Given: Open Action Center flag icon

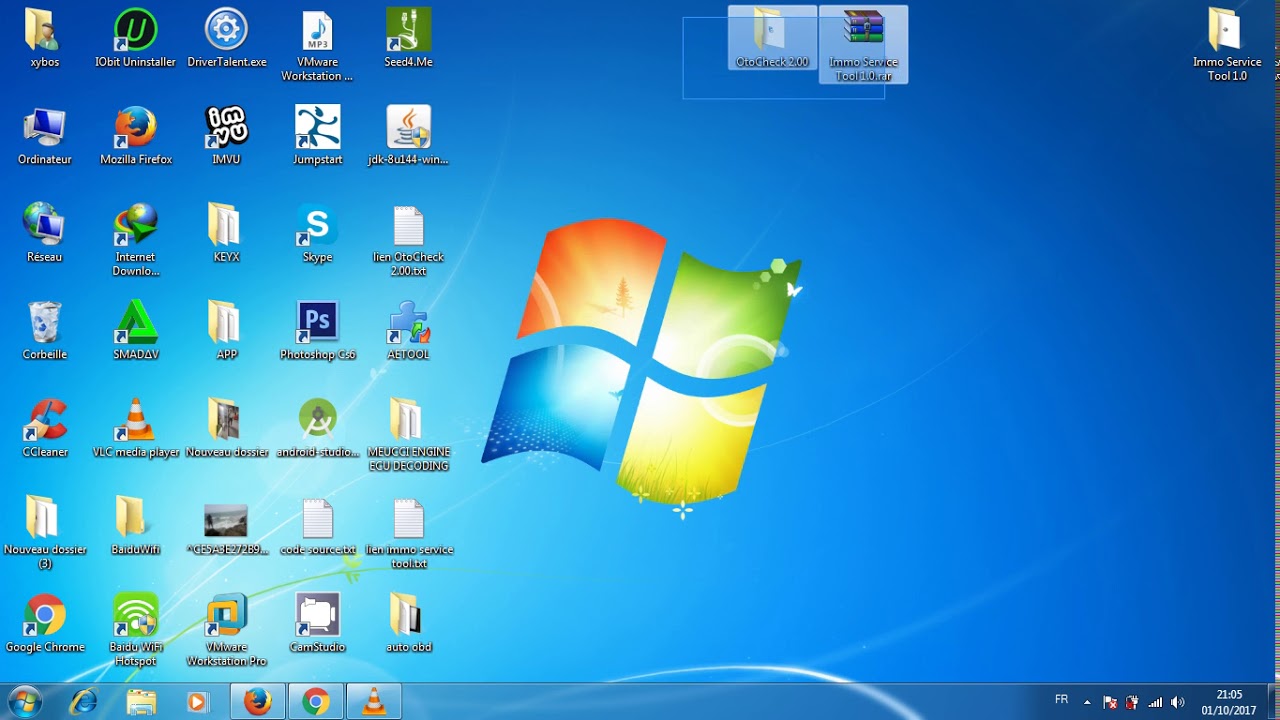Looking at the screenshot, I should 1109,702.
